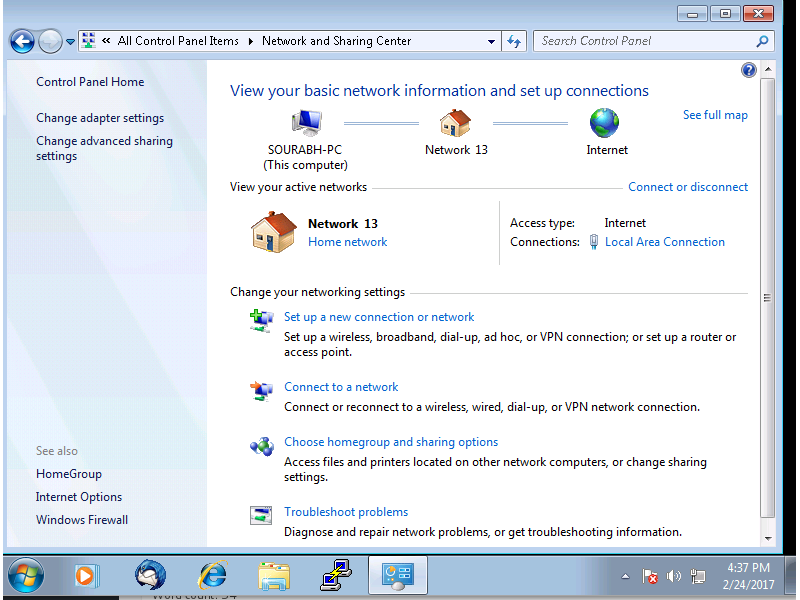This screenshot has height=600, width=800.
Task: Open the Windows Start menu orb
Action: pyautogui.click(x=26, y=576)
